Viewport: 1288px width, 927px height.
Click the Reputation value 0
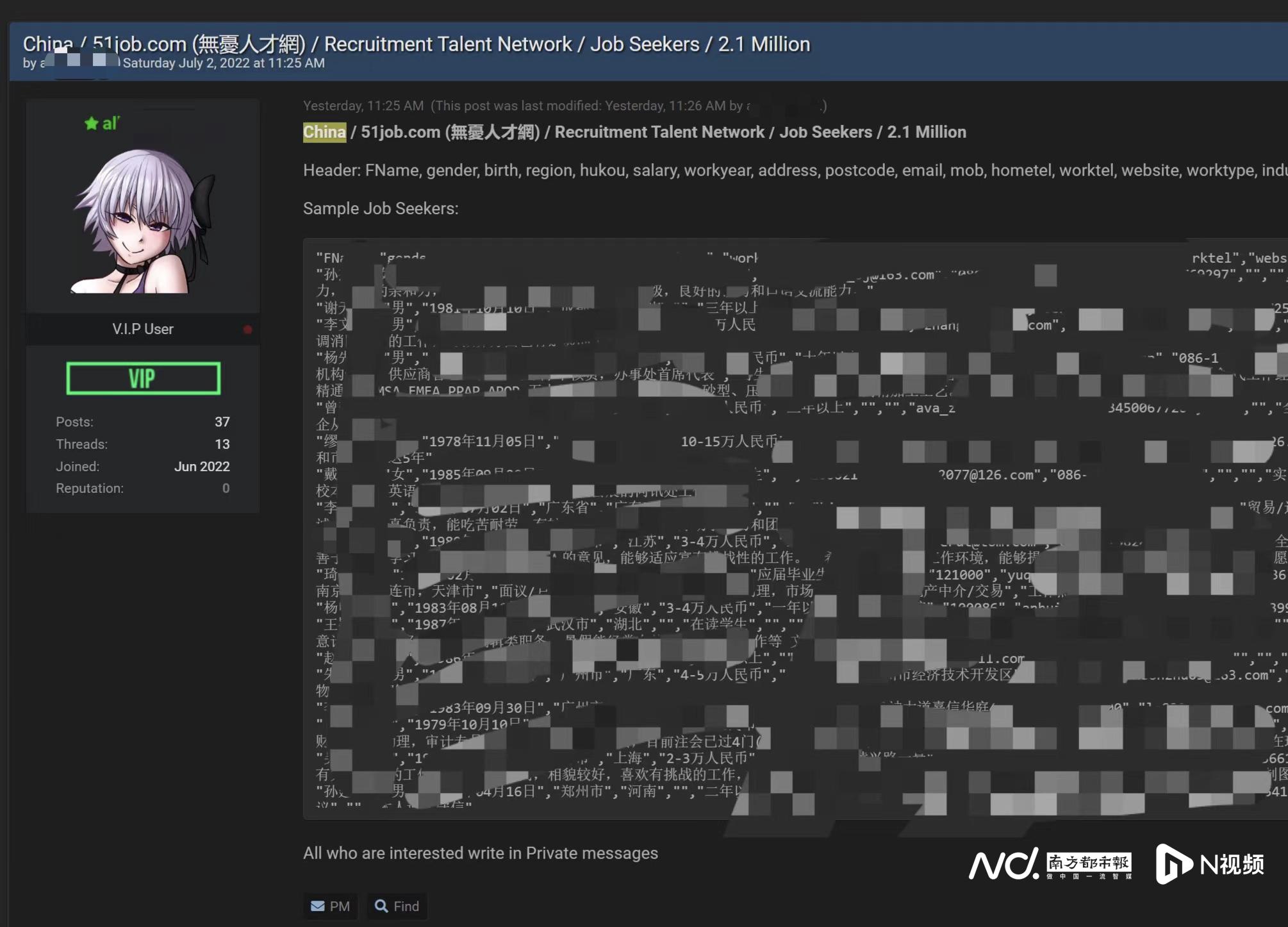226,489
